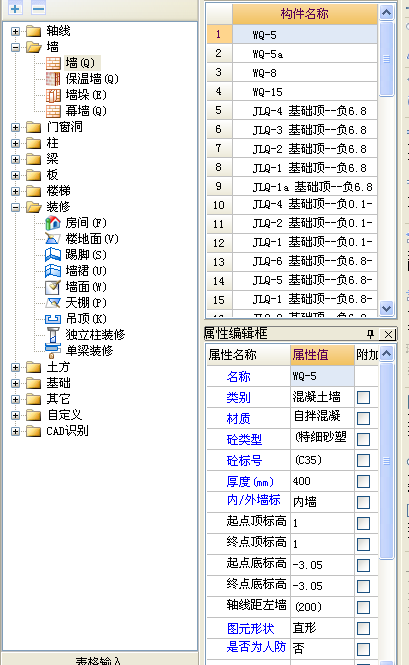Click the collapse-all minus button at top
409x665 pixels.
pyautogui.click(x=38, y=8)
